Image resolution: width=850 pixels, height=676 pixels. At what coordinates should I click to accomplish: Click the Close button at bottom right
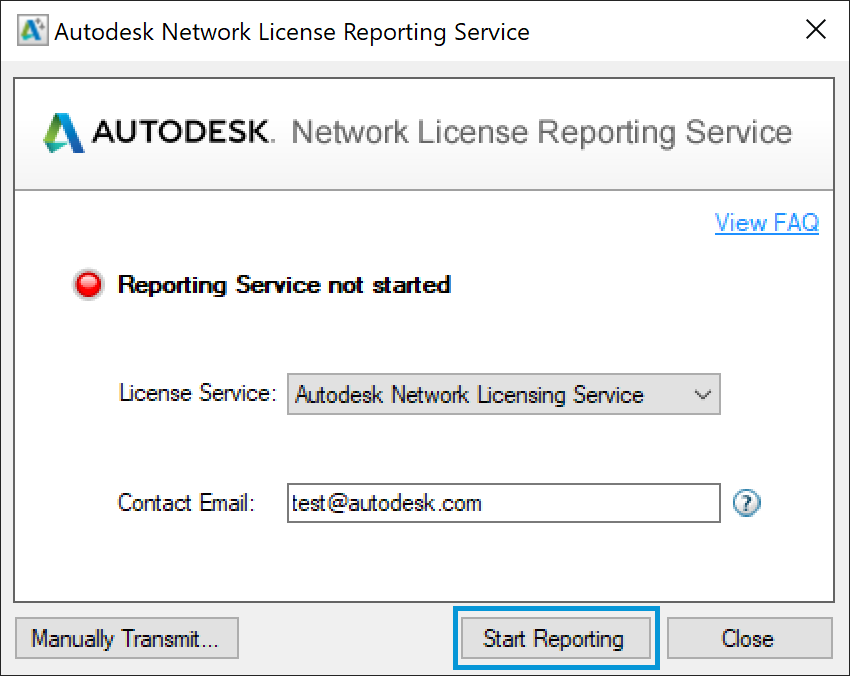tap(748, 638)
